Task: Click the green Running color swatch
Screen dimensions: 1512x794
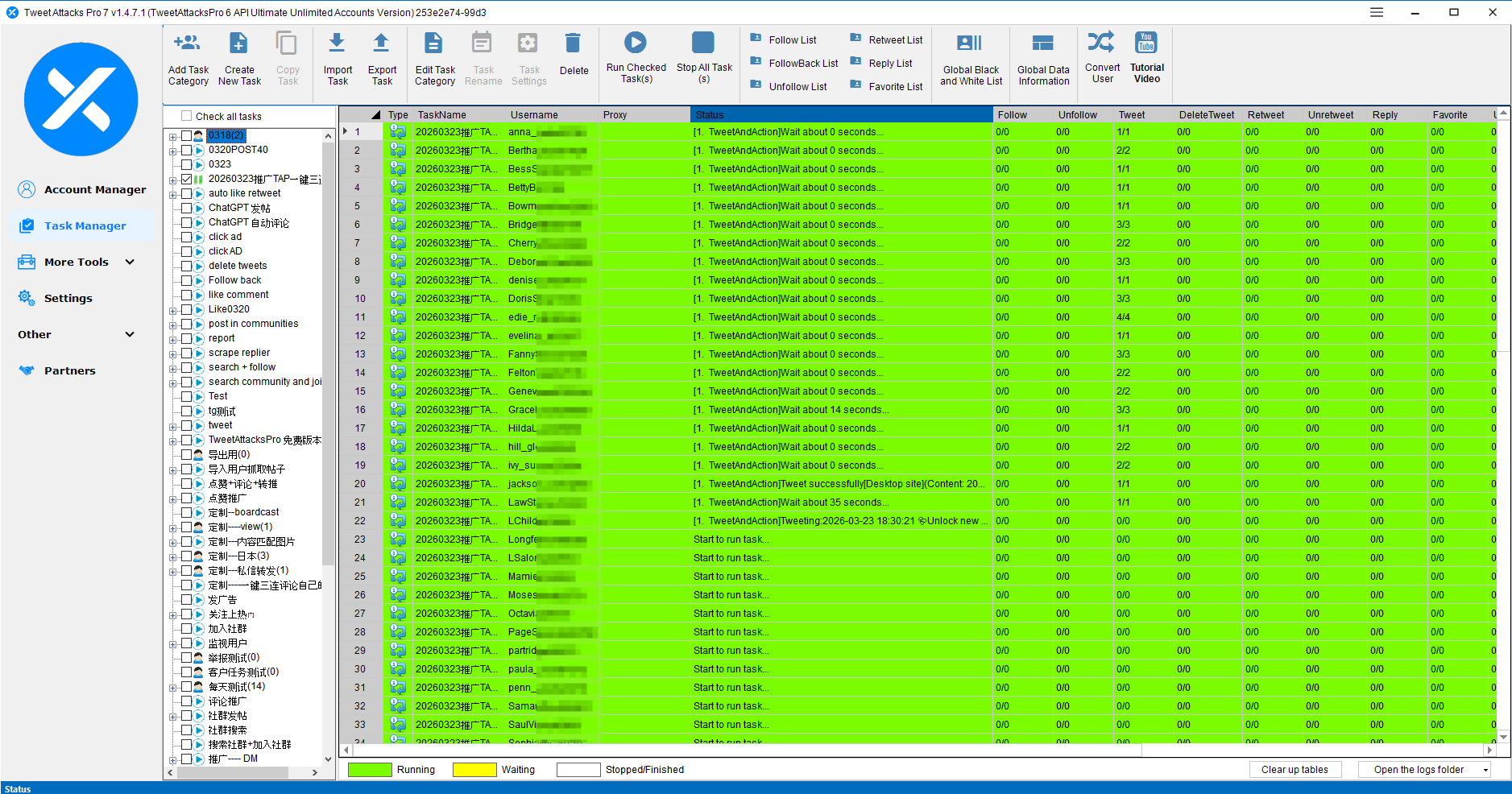Action: (x=370, y=770)
